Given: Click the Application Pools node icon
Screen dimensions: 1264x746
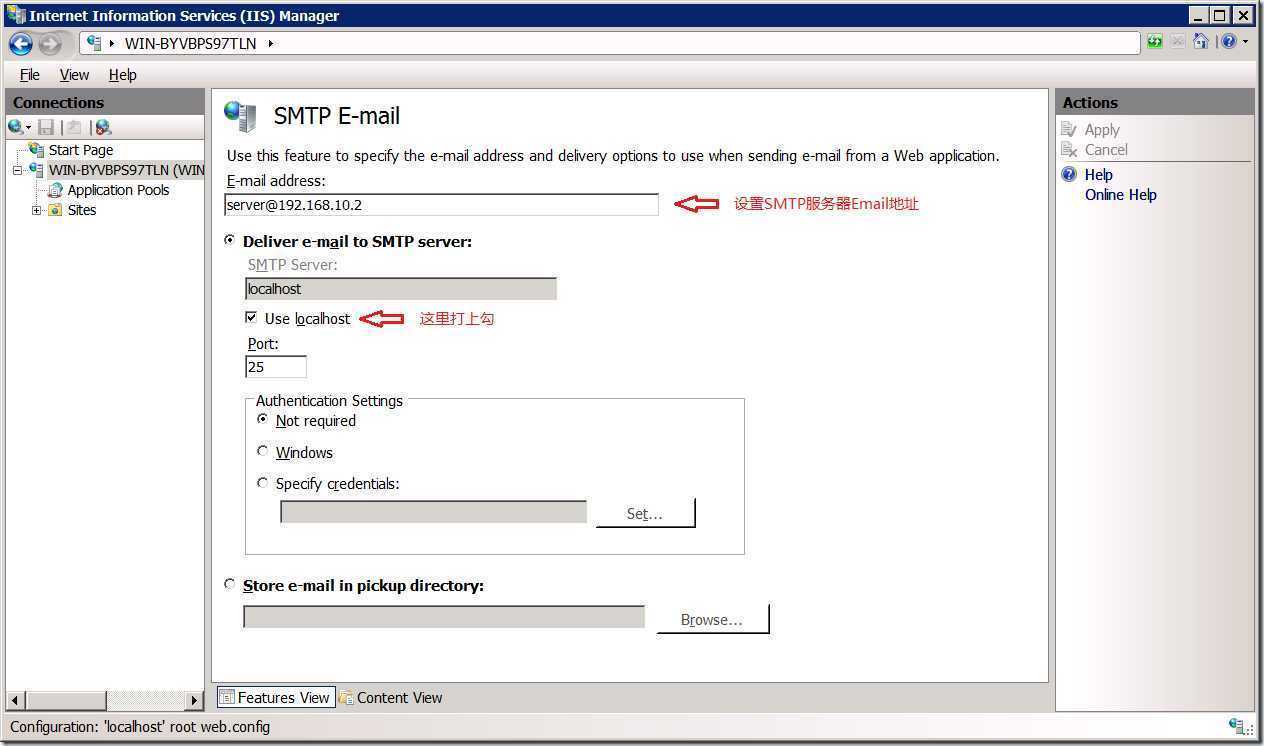Looking at the screenshot, I should (56, 190).
